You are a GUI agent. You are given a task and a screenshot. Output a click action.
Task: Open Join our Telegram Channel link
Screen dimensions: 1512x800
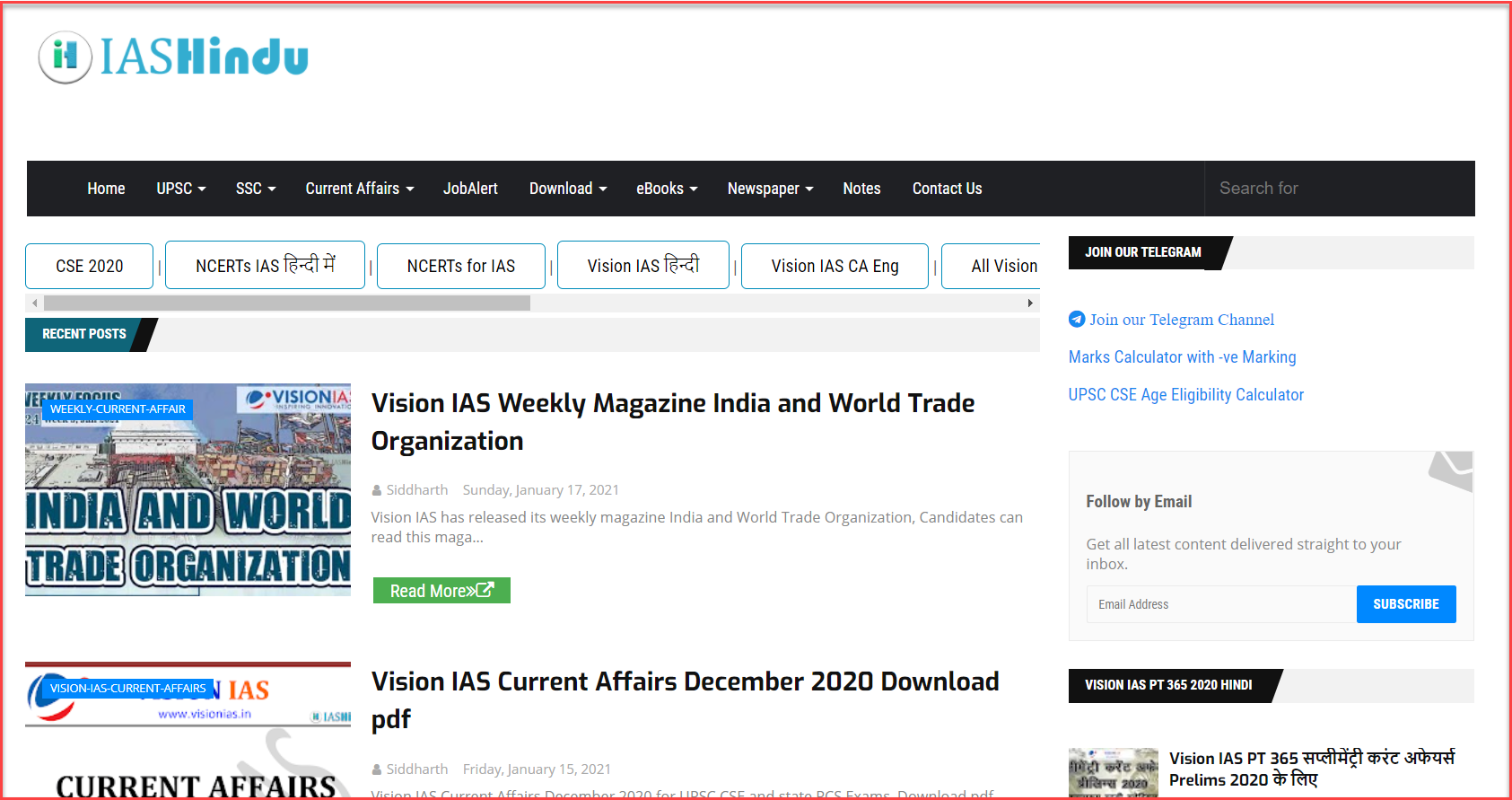point(1182,320)
